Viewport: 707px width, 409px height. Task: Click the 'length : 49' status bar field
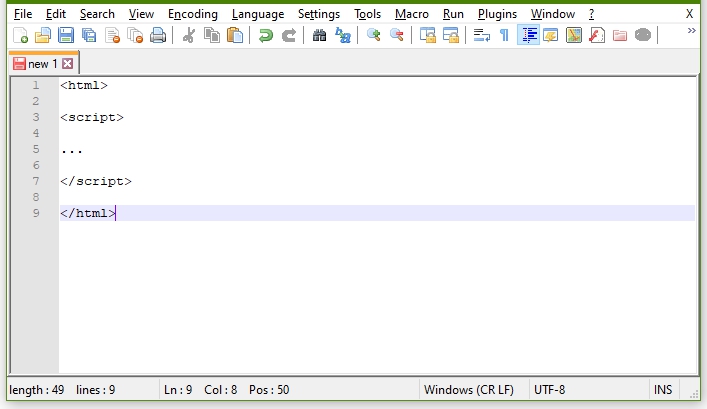[x=37, y=390]
